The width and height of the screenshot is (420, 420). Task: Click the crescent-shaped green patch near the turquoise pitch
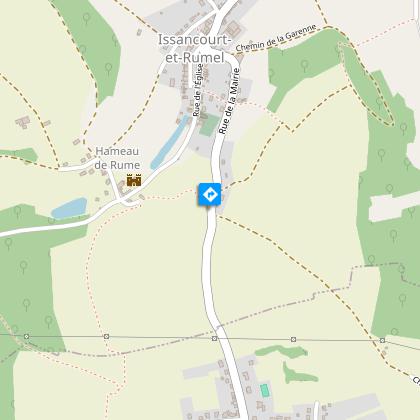300,374
